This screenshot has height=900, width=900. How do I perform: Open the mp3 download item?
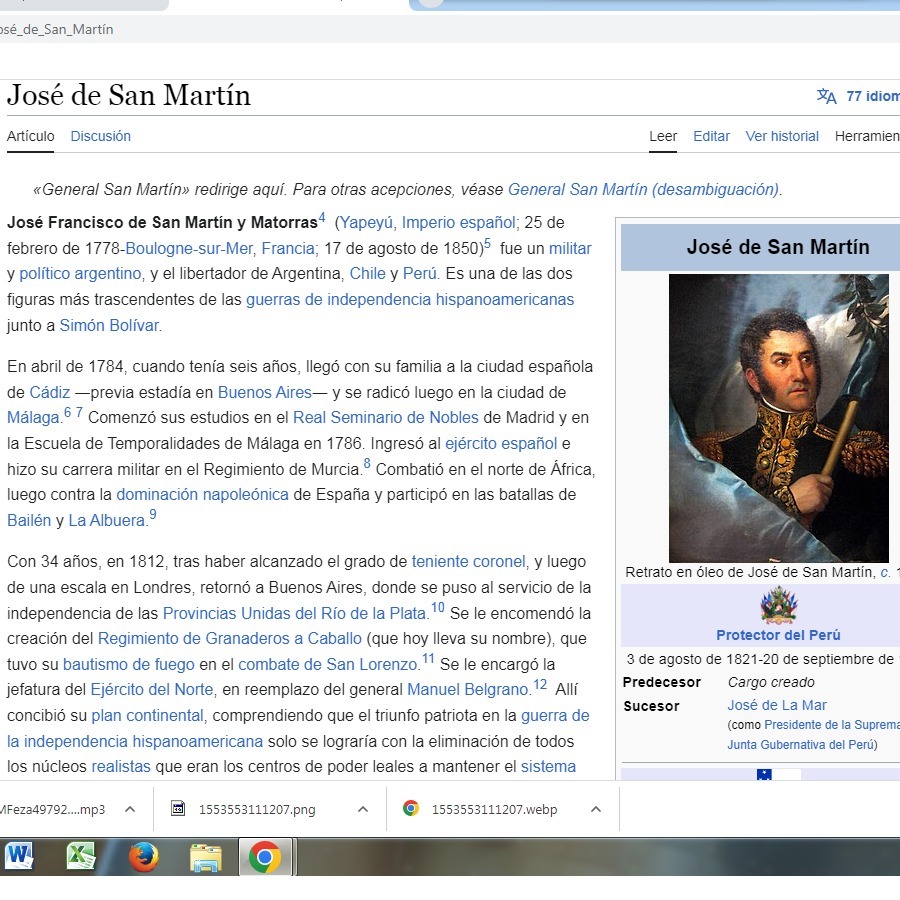click(x=53, y=809)
